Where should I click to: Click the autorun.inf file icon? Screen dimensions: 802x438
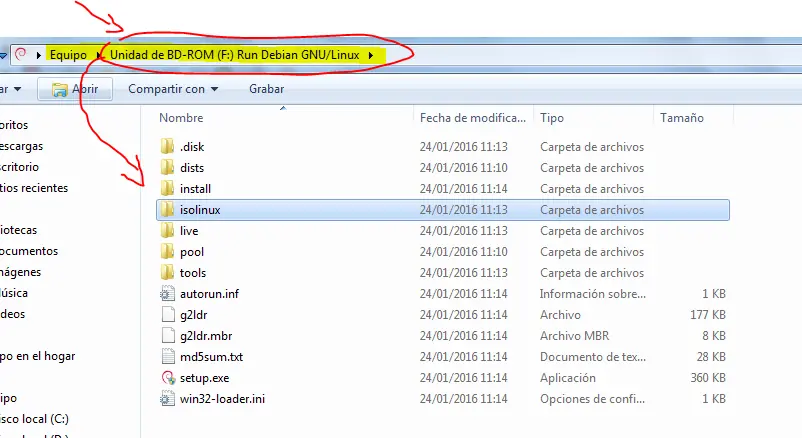click(x=167, y=294)
